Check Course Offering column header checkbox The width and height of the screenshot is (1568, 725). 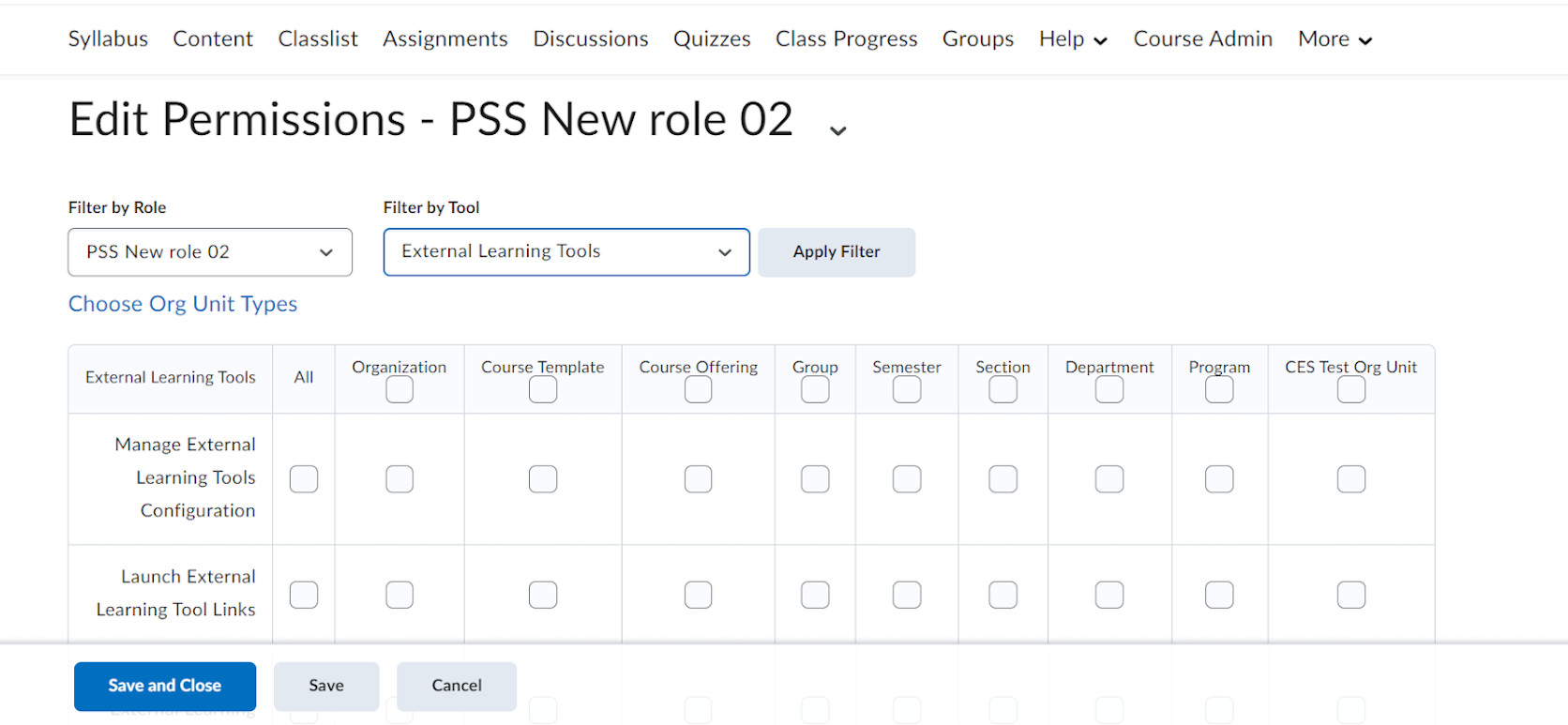pos(699,389)
